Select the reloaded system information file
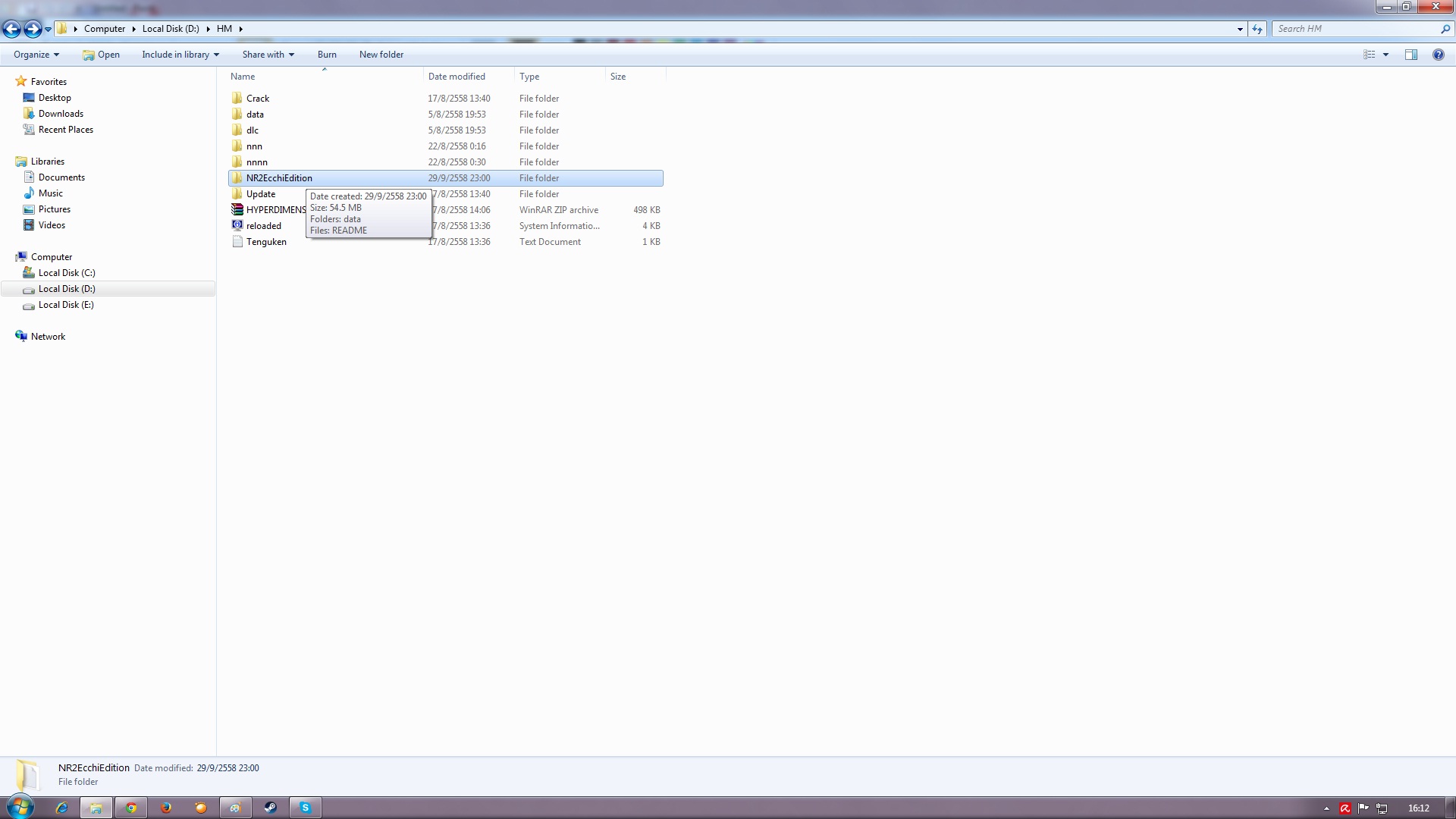 pos(263,226)
